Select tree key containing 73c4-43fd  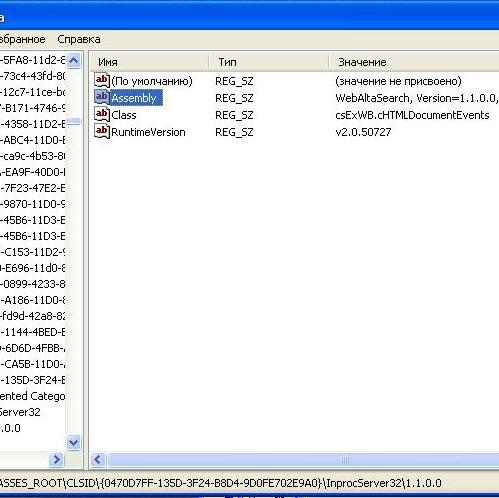click(x=32, y=76)
